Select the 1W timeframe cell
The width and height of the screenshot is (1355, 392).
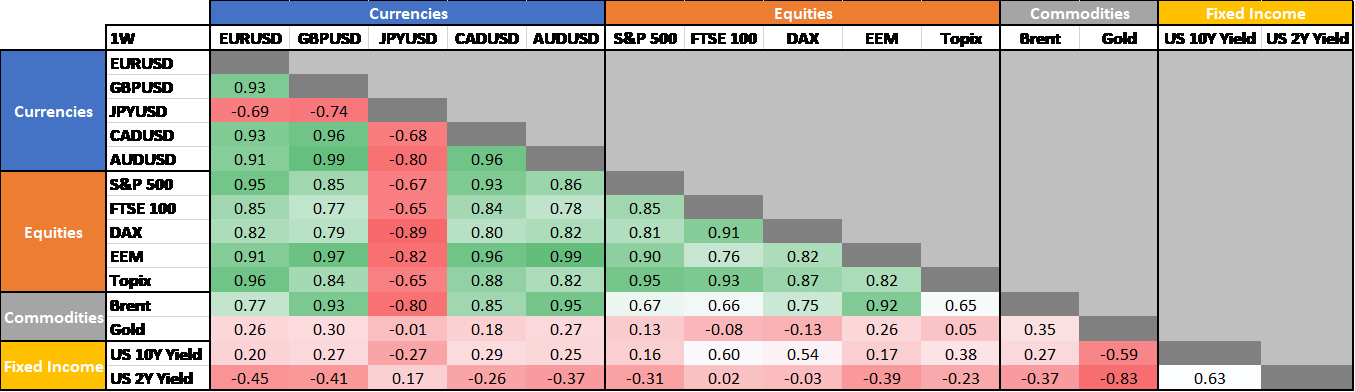click(x=158, y=39)
